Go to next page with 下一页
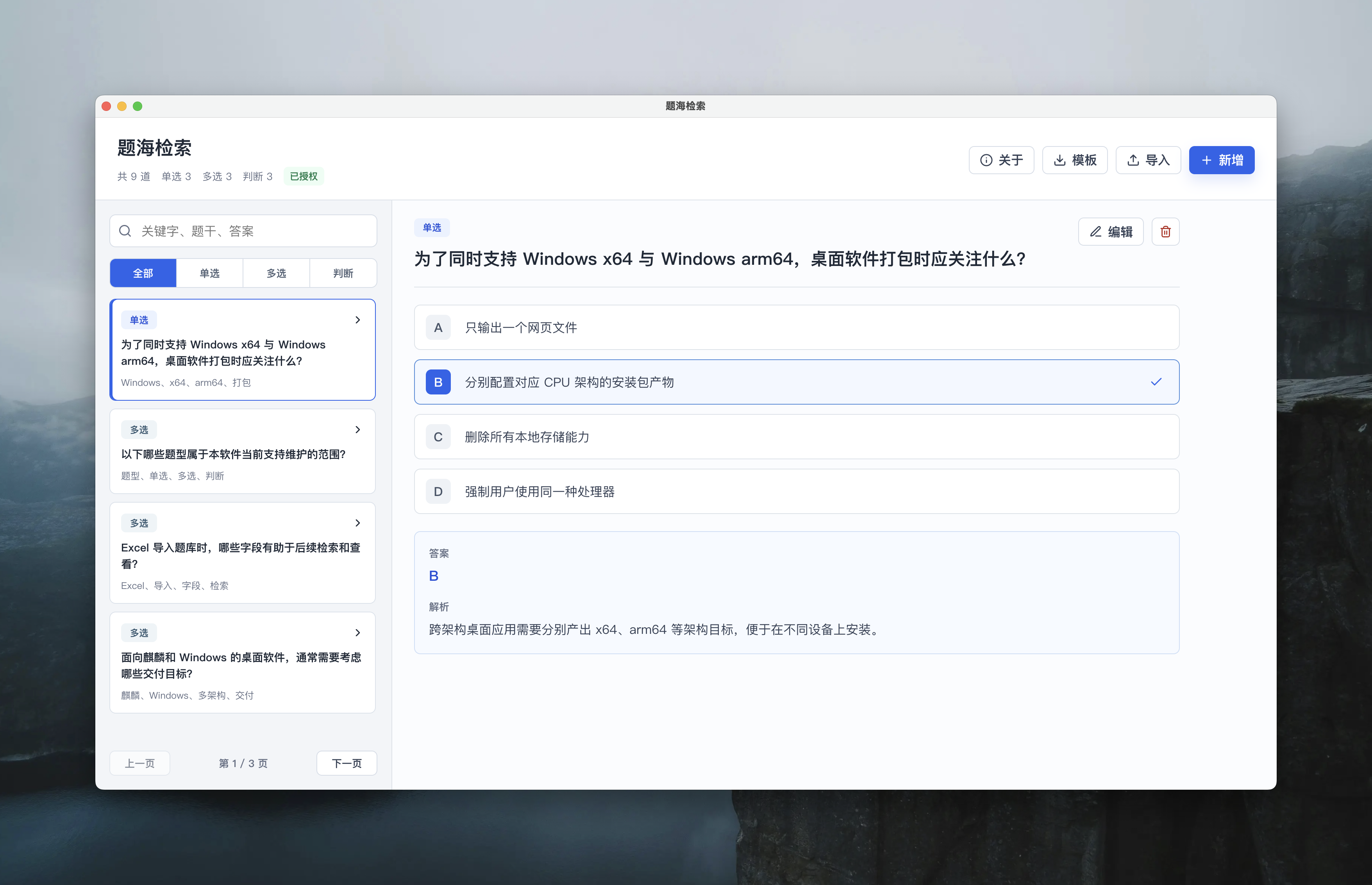Screen dimensions: 1372x885 coord(347,763)
